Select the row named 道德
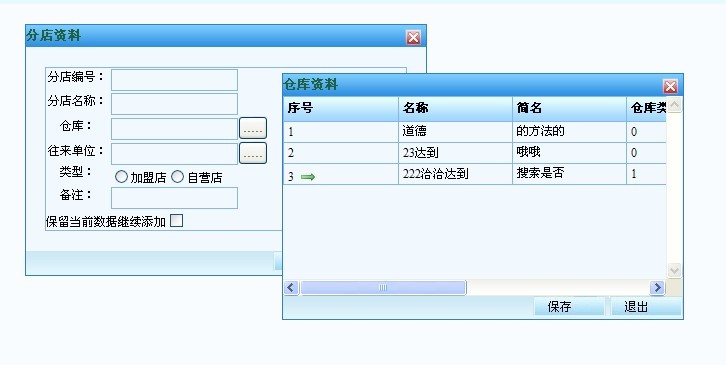 (x=475, y=132)
